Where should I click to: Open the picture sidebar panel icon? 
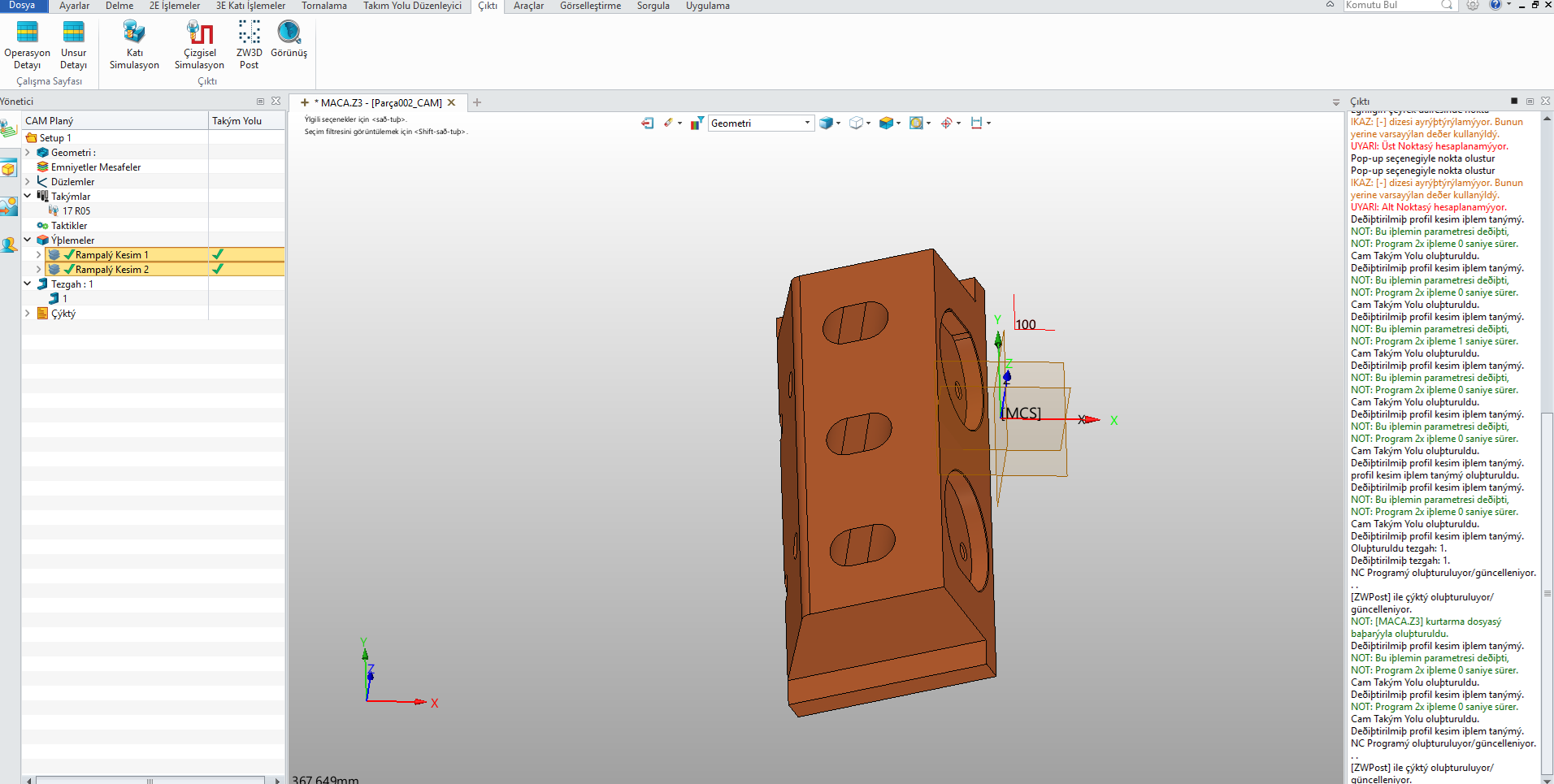tap(9, 206)
